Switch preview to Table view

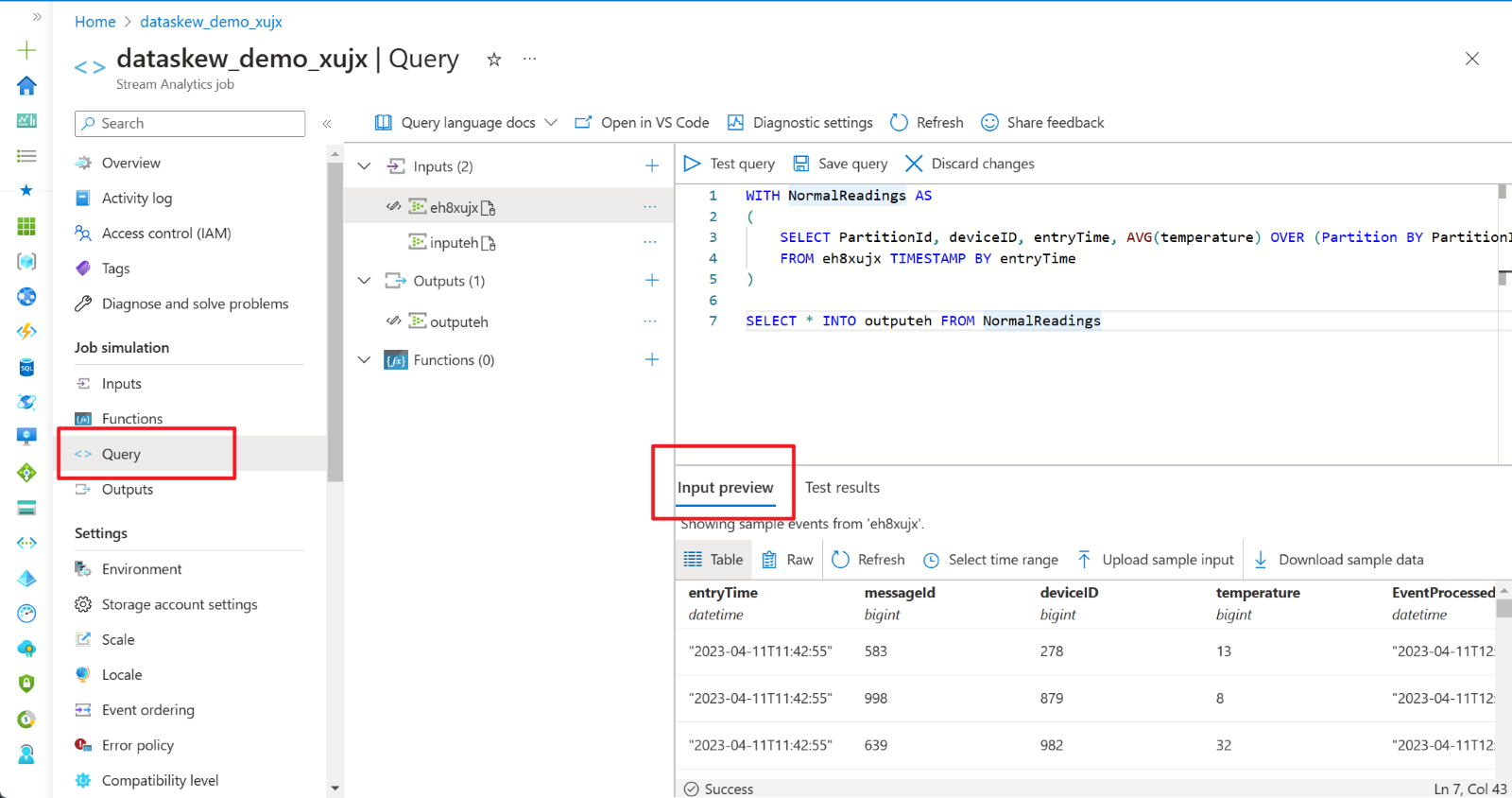(x=713, y=560)
